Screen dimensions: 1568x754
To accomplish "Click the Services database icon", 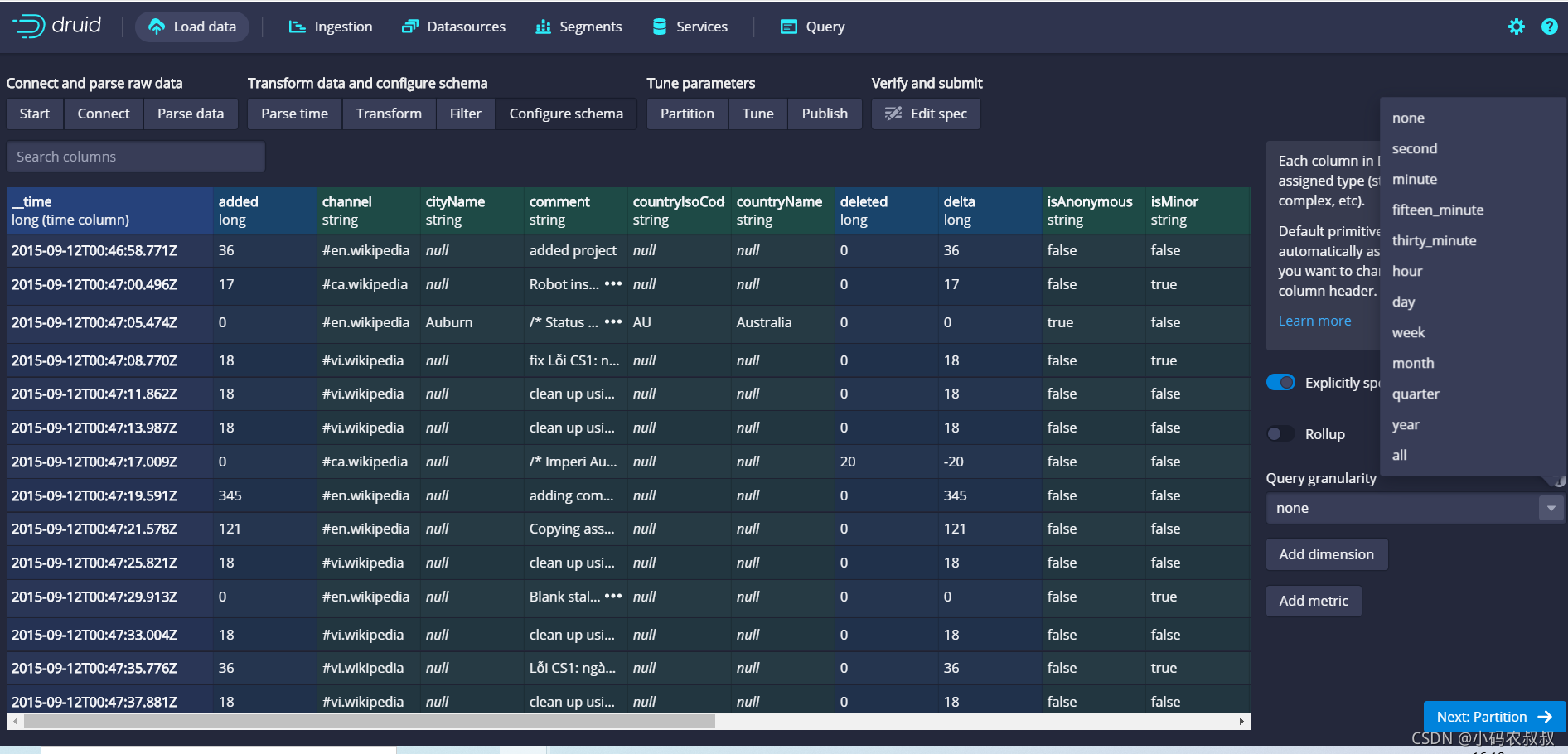I will (660, 27).
